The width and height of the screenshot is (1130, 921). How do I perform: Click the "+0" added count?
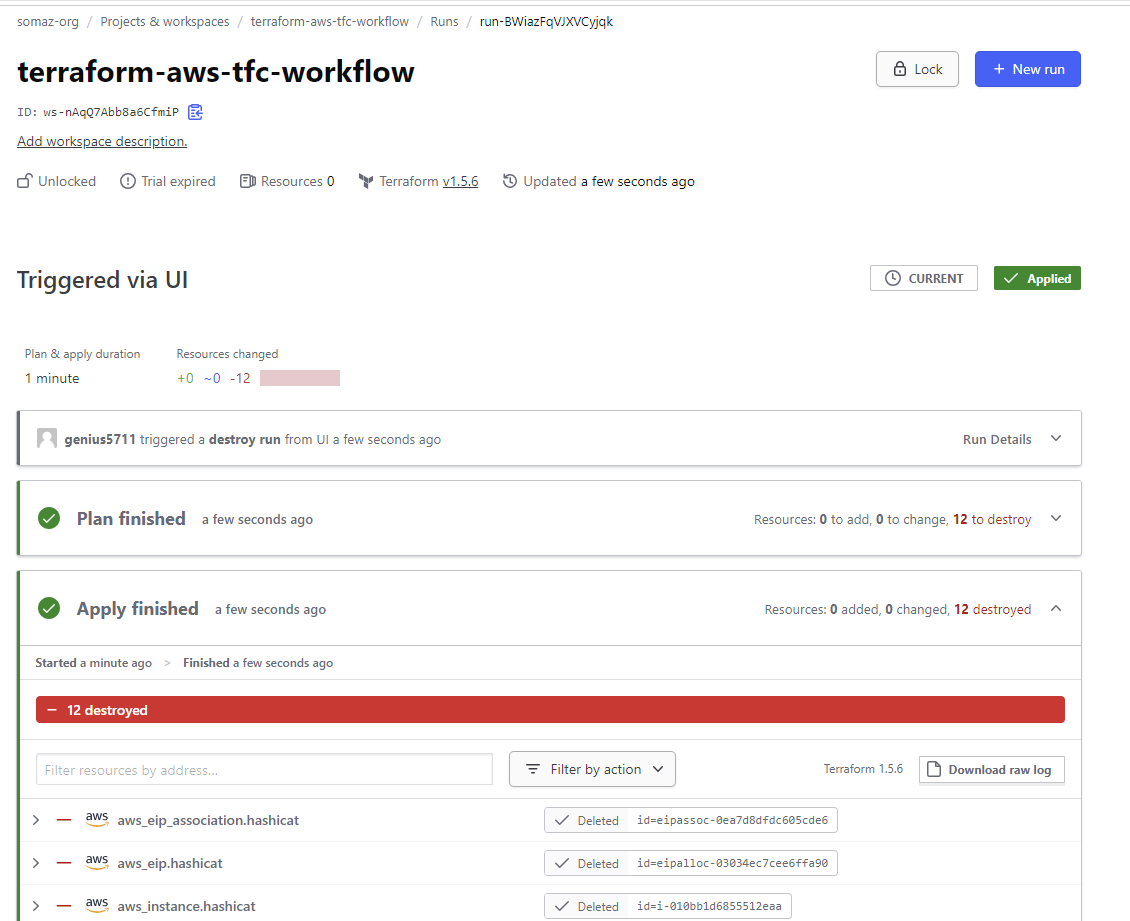(x=185, y=378)
